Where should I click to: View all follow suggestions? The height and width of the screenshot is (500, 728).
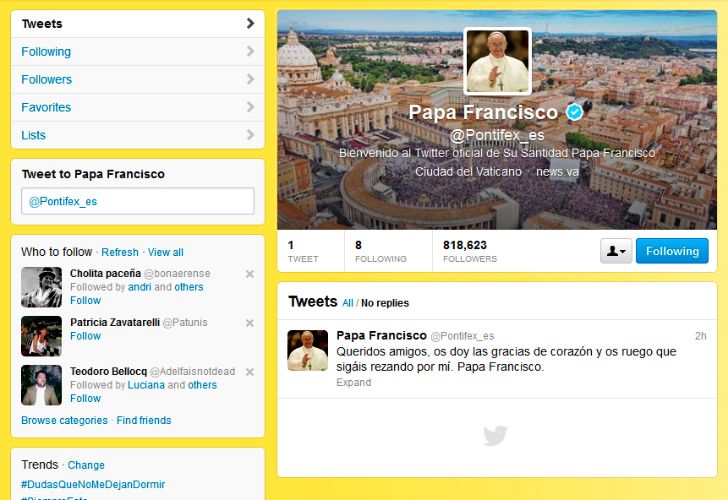click(x=165, y=252)
